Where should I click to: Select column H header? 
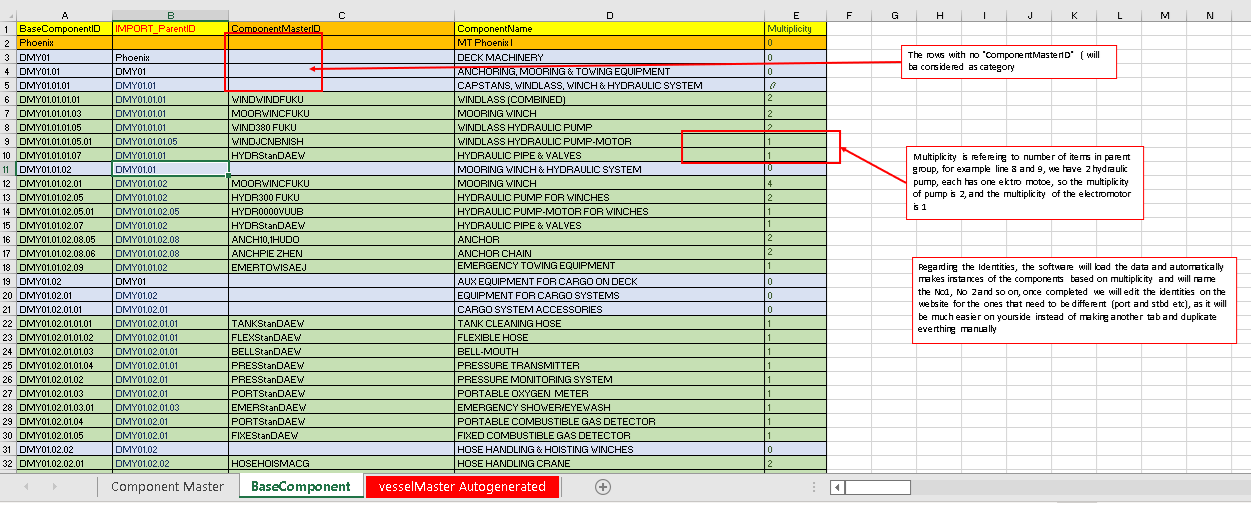coord(939,15)
